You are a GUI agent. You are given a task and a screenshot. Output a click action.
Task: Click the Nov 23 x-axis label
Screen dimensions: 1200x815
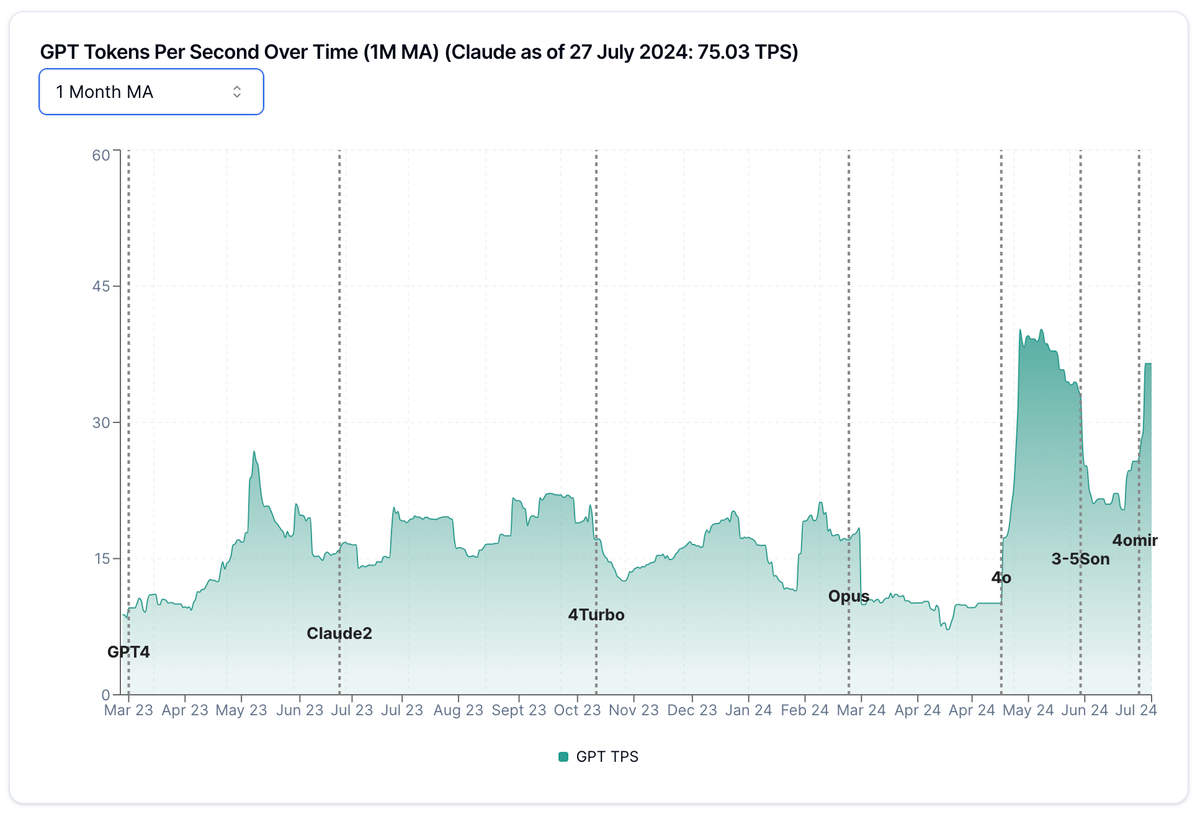pyautogui.click(x=634, y=711)
